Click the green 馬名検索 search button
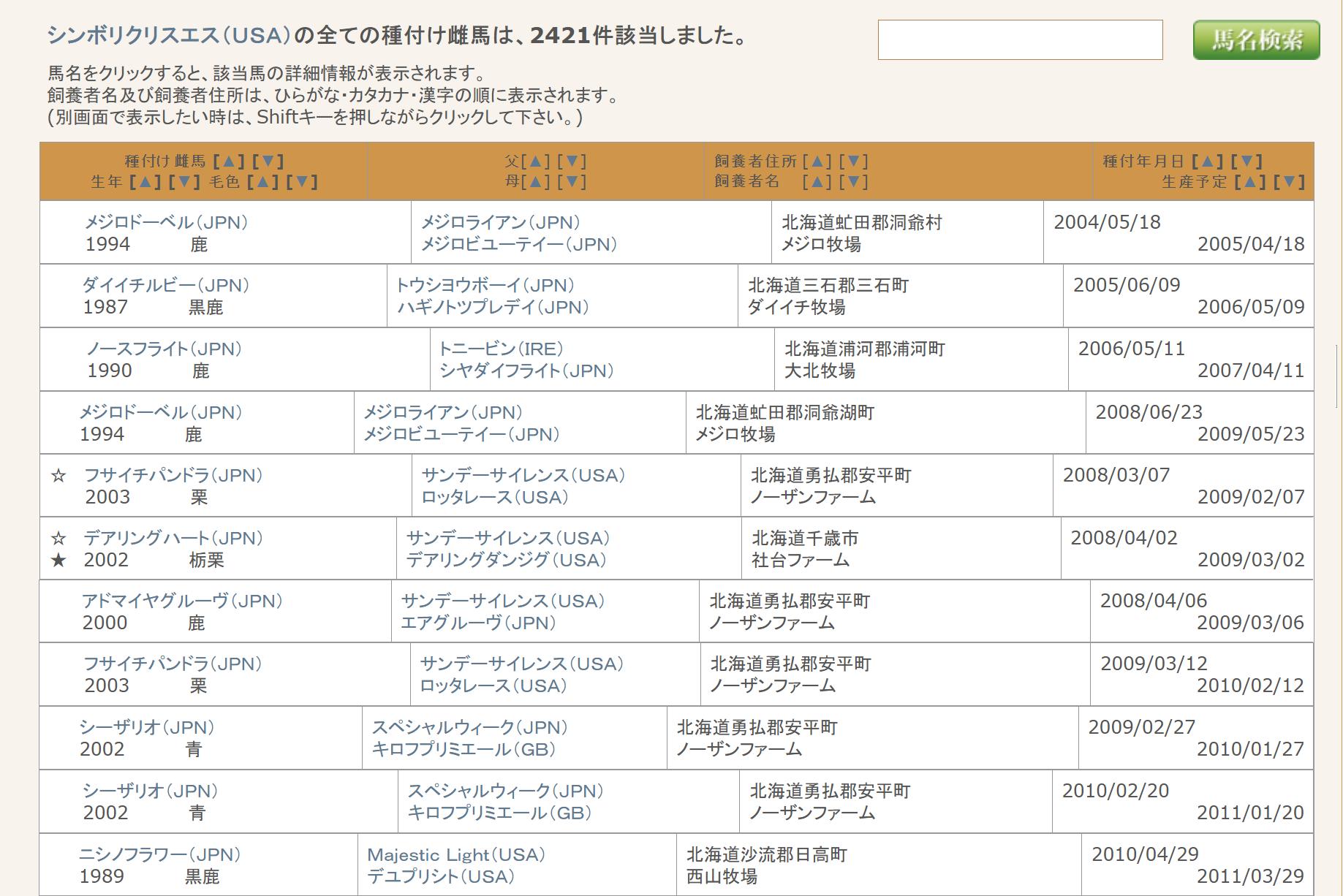 pyautogui.click(x=1256, y=39)
